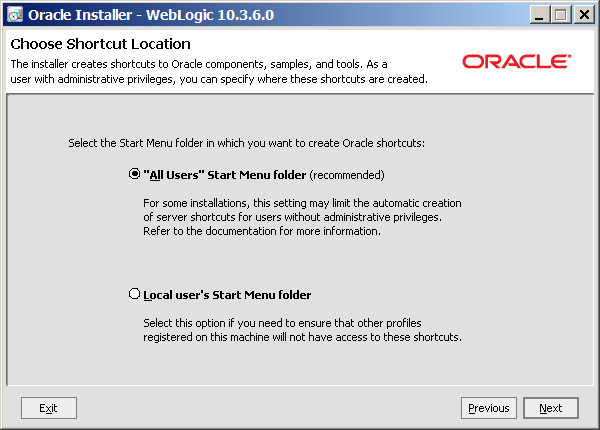Image resolution: width=600 pixels, height=430 pixels.
Task: Click the "Choose Shortcut Location" heading
Action: click(x=100, y=44)
